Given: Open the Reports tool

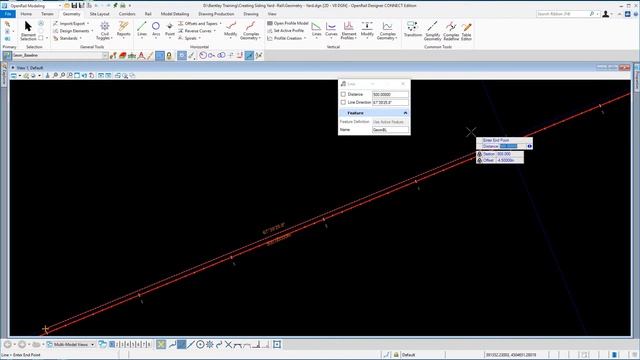Looking at the screenshot, I should click(x=123, y=29).
